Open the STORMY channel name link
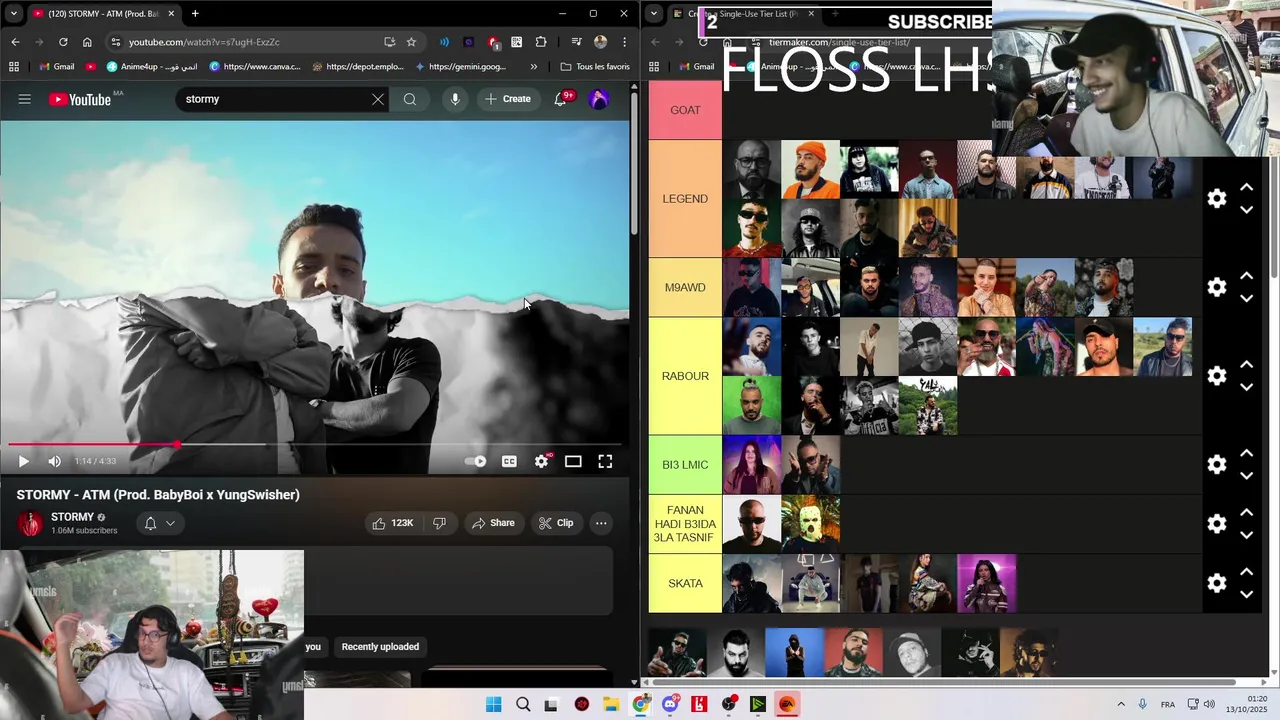Image resolution: width=1280 pixels, height=720 pixels. pos(73,517)
